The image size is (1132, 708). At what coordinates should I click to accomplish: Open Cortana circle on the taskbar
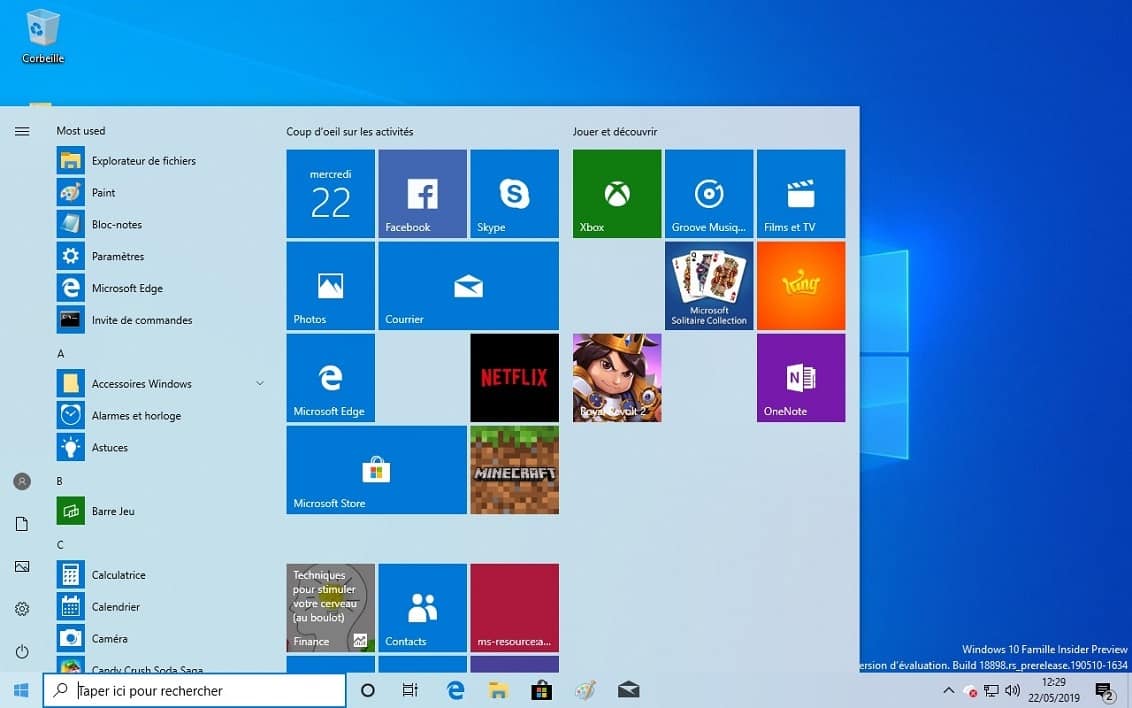(x=367, y=691)
